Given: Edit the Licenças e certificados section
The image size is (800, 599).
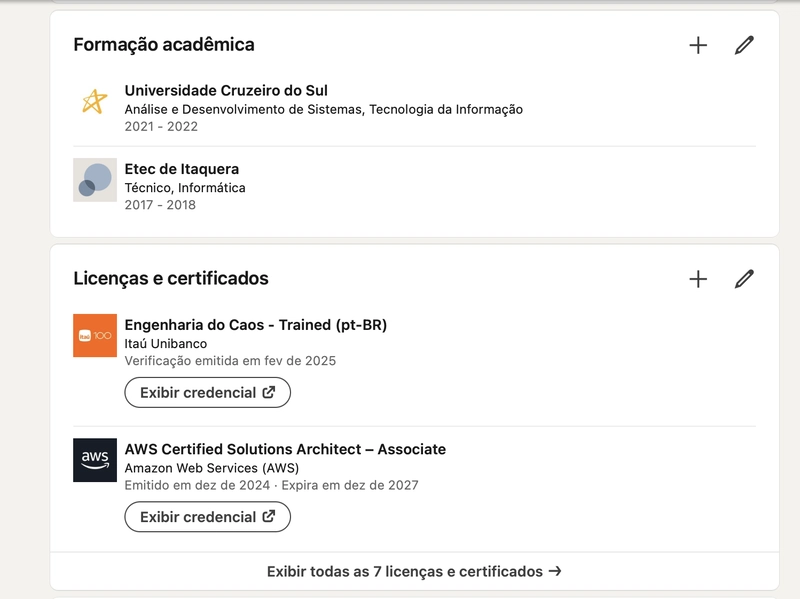Looking at the screenshot, I should click(x=744, y=279).
